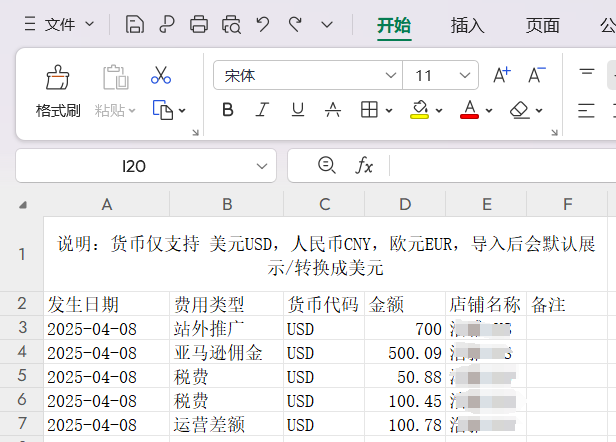Switch to the 页面 (Page) tab
Viewport: 616px width, 442px height.
coord(542,25)
